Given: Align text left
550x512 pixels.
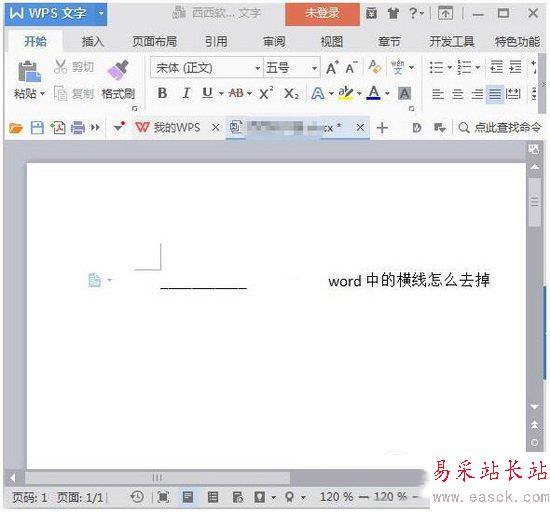Looking at the screenshot, I should click(438, 94).
